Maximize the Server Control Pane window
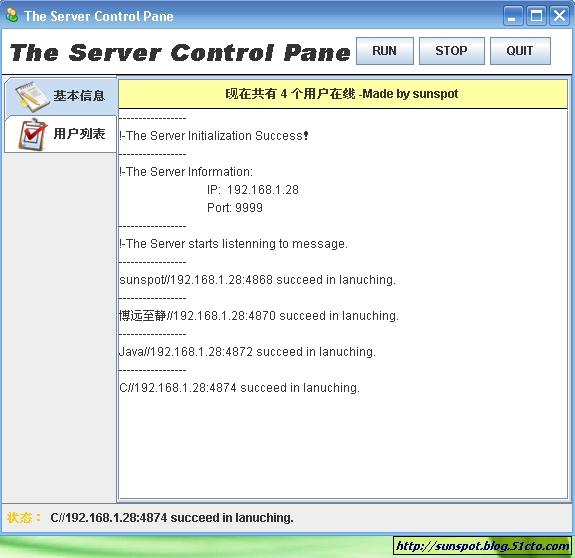This screenshot has width=575, height=558. coord(536,16)
